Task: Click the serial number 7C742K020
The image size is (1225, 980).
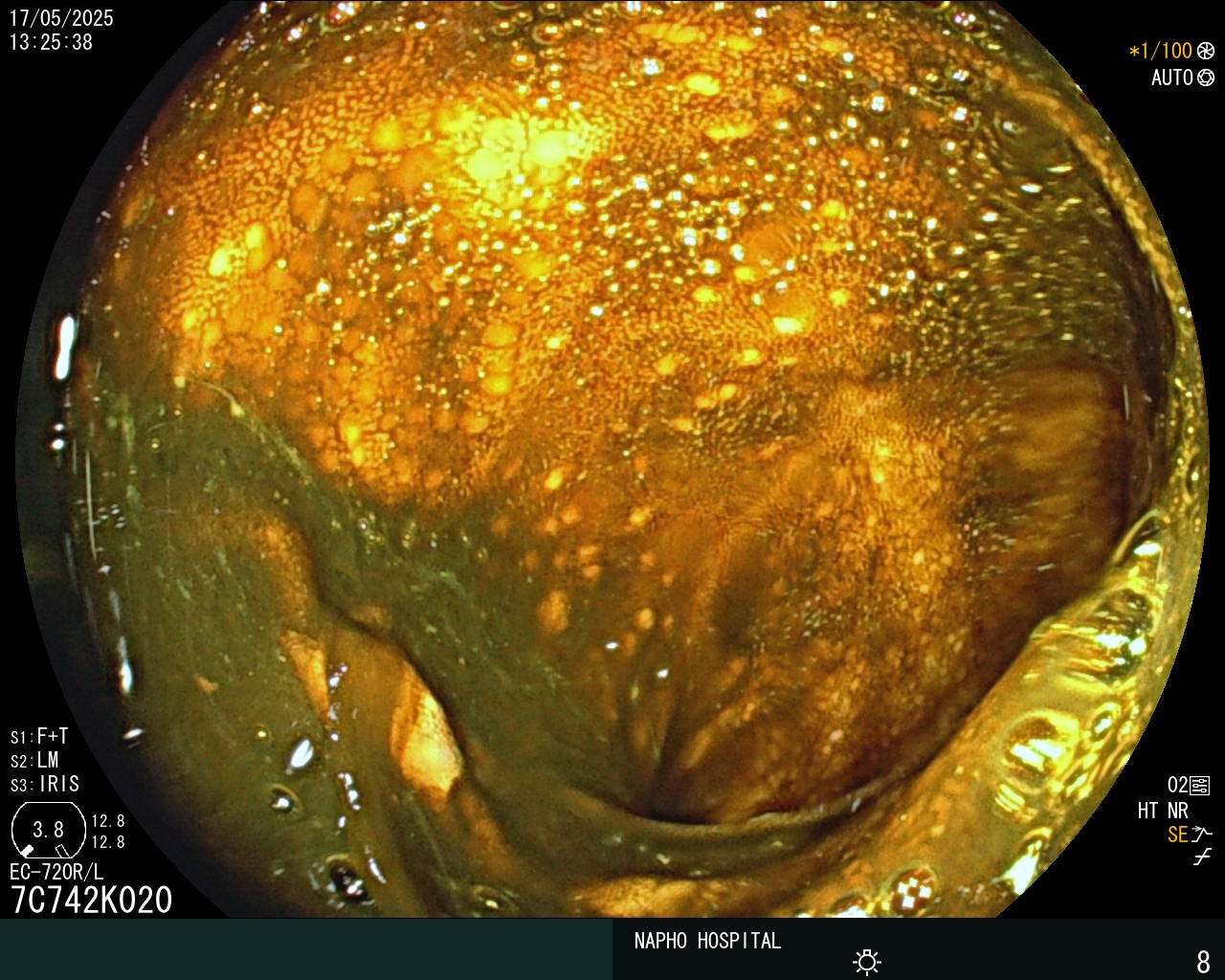Action: coord(91,901)
